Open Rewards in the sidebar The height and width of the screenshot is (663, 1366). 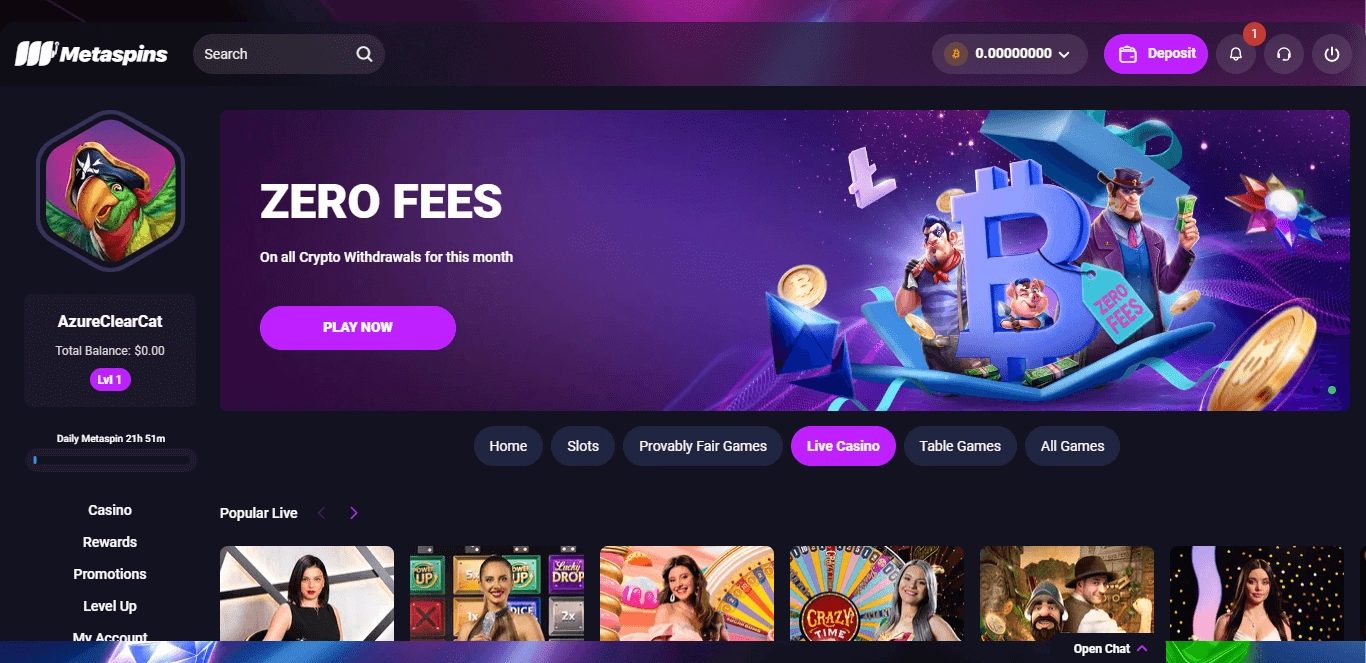(110, 542)
